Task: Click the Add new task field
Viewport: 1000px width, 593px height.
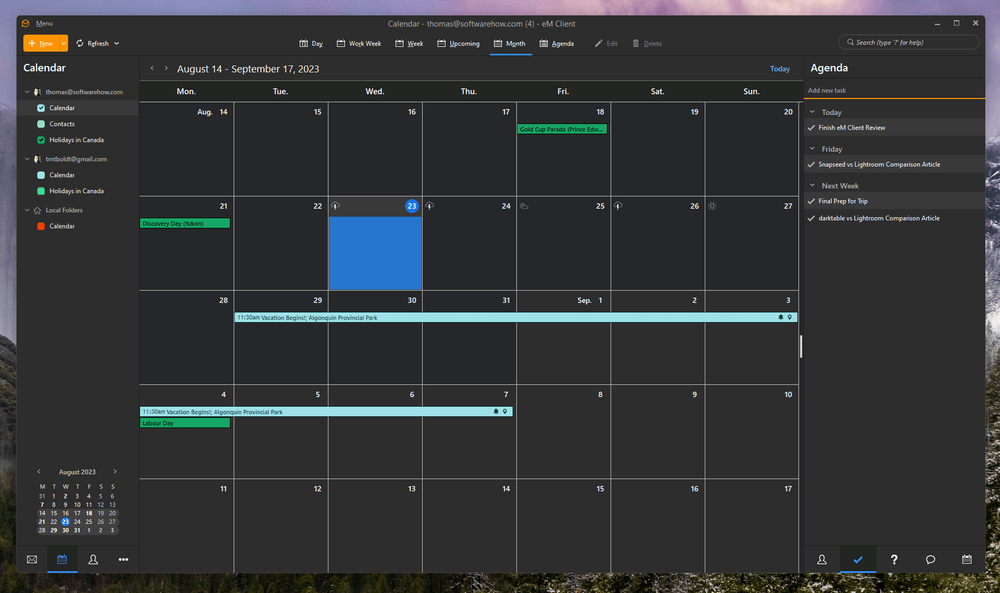Action: point(893,91)
